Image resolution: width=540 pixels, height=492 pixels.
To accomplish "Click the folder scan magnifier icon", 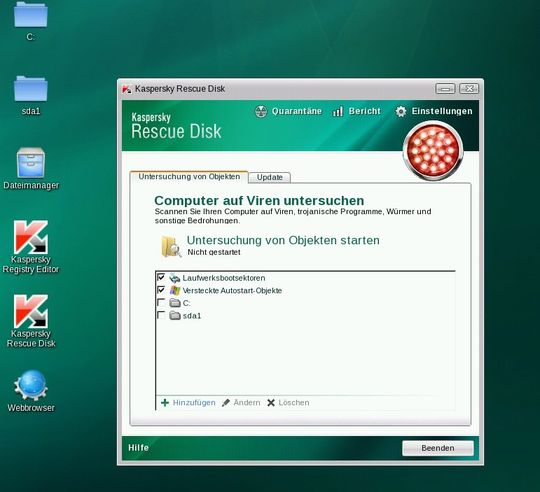I will point(171,246).
